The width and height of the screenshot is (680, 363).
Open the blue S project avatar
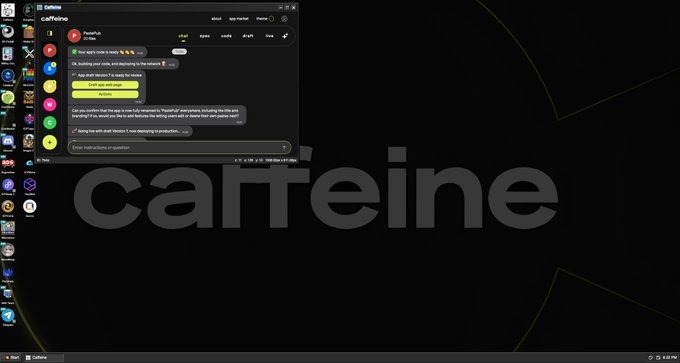49,69
